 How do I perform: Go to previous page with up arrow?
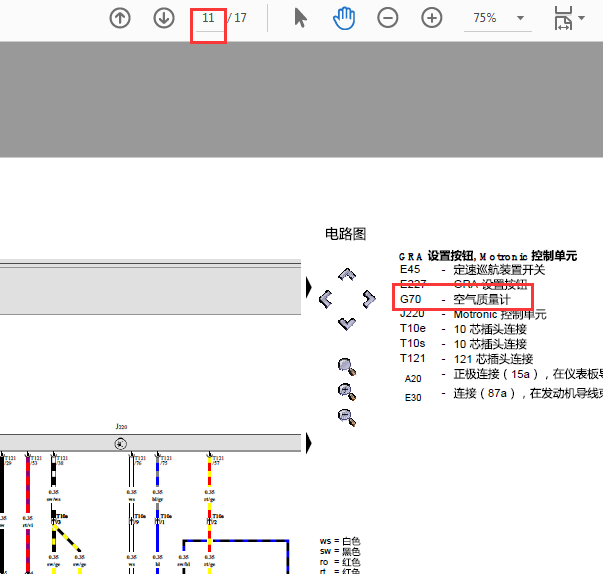(x=120, y=18)
